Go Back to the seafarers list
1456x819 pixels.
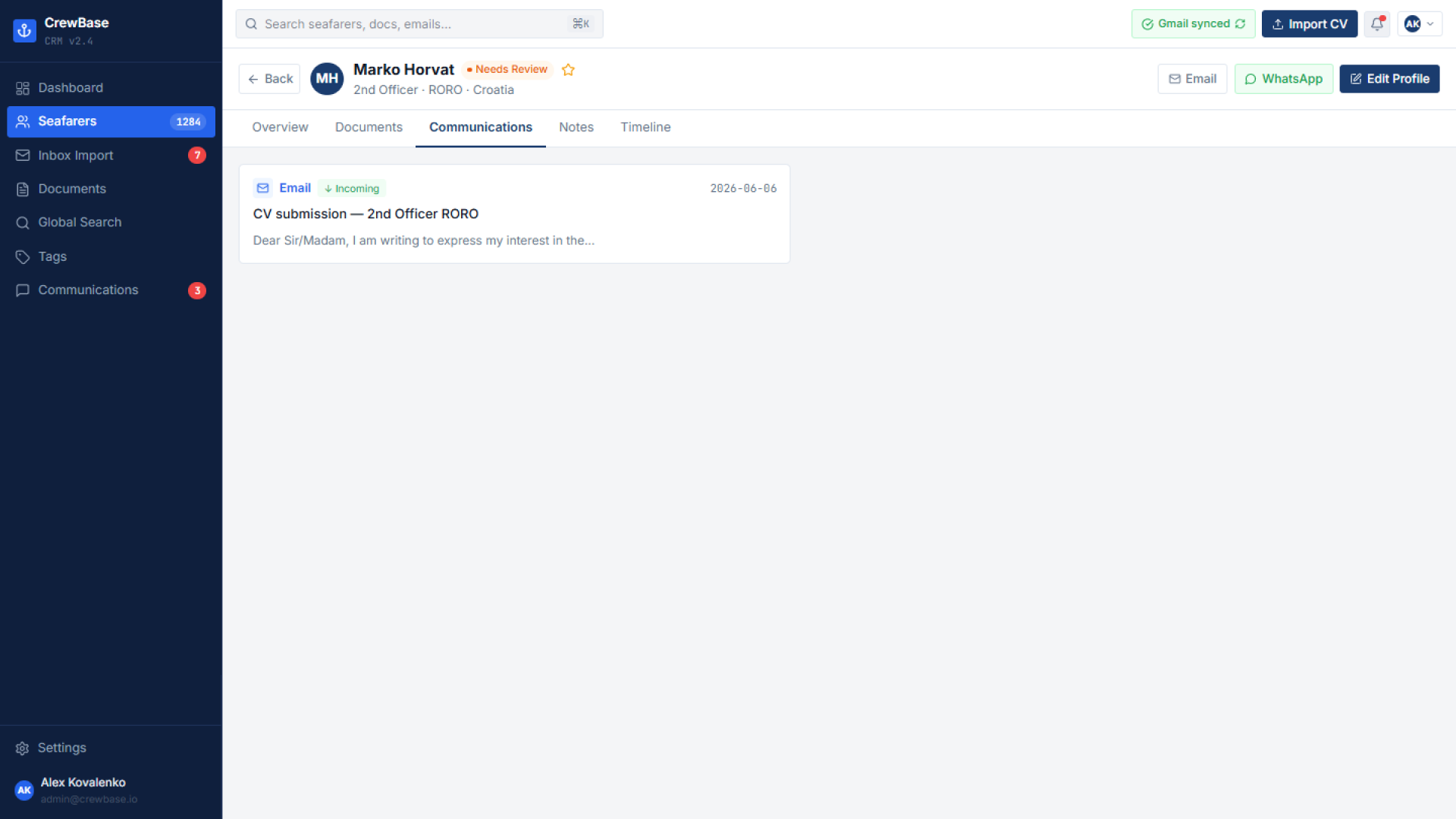[x=269, y=79]
